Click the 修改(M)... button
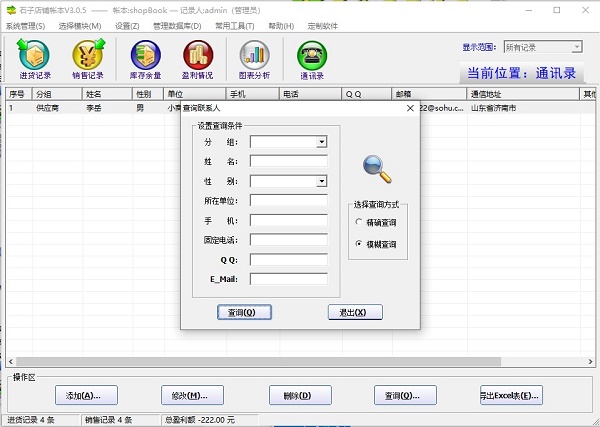 click(x=192, y=395)
